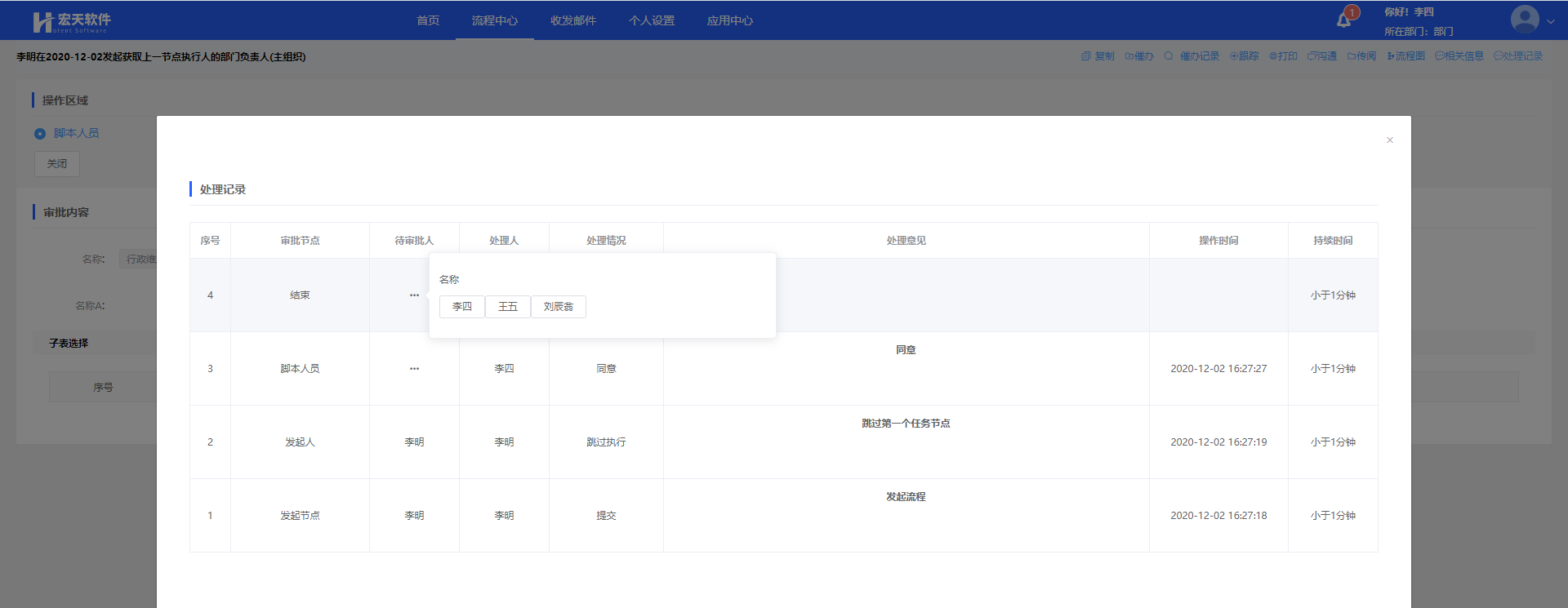Open the 流程中心 menu tab
This screenshot has width=1568, height=608.
tap(495, 20)
